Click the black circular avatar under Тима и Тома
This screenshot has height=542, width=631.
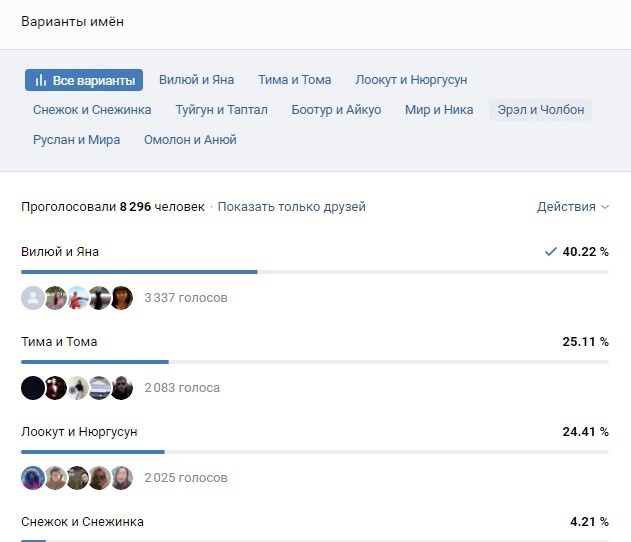tap(33, 388)
